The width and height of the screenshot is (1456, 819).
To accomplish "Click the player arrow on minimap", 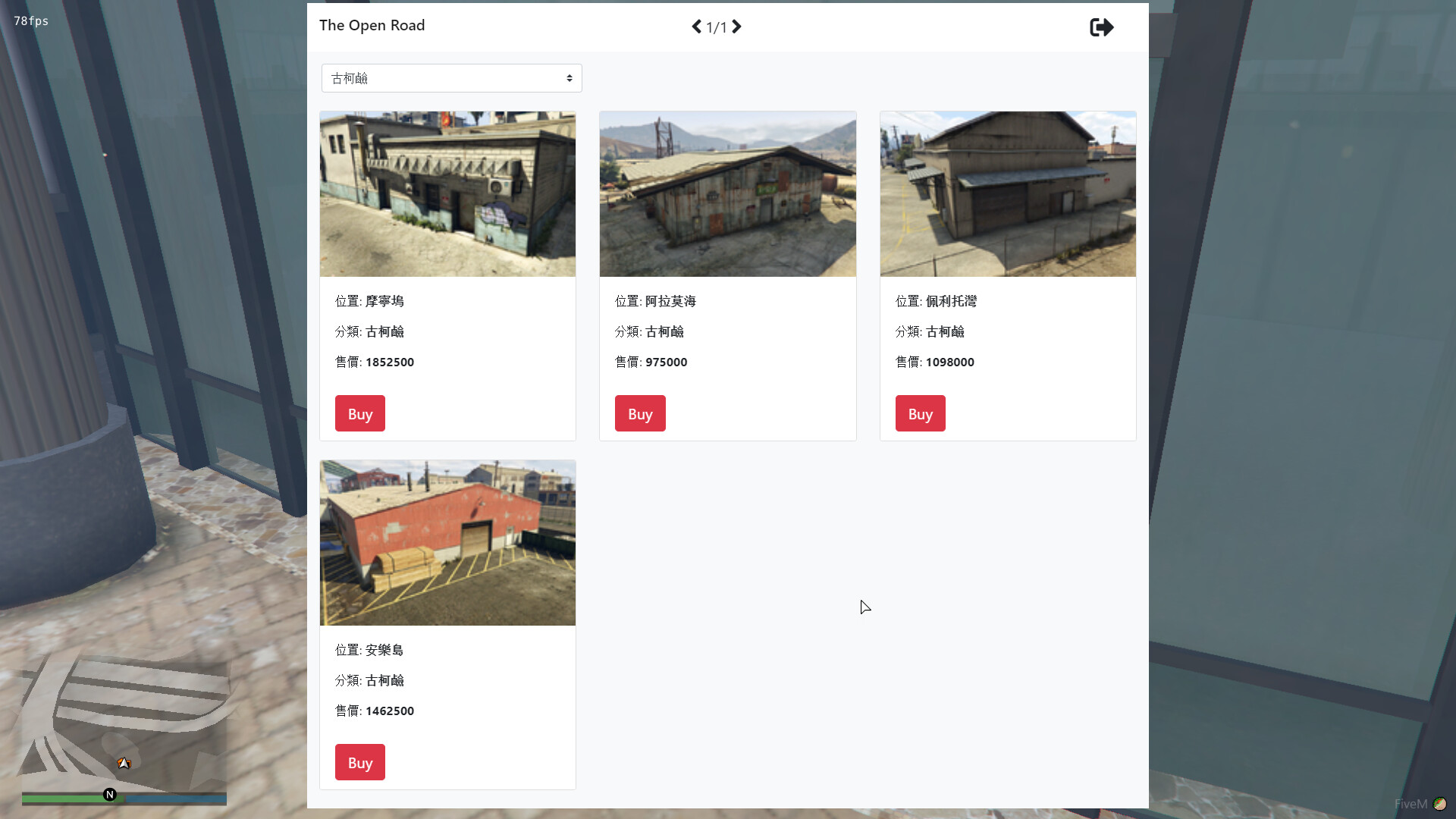I will 124,763.
